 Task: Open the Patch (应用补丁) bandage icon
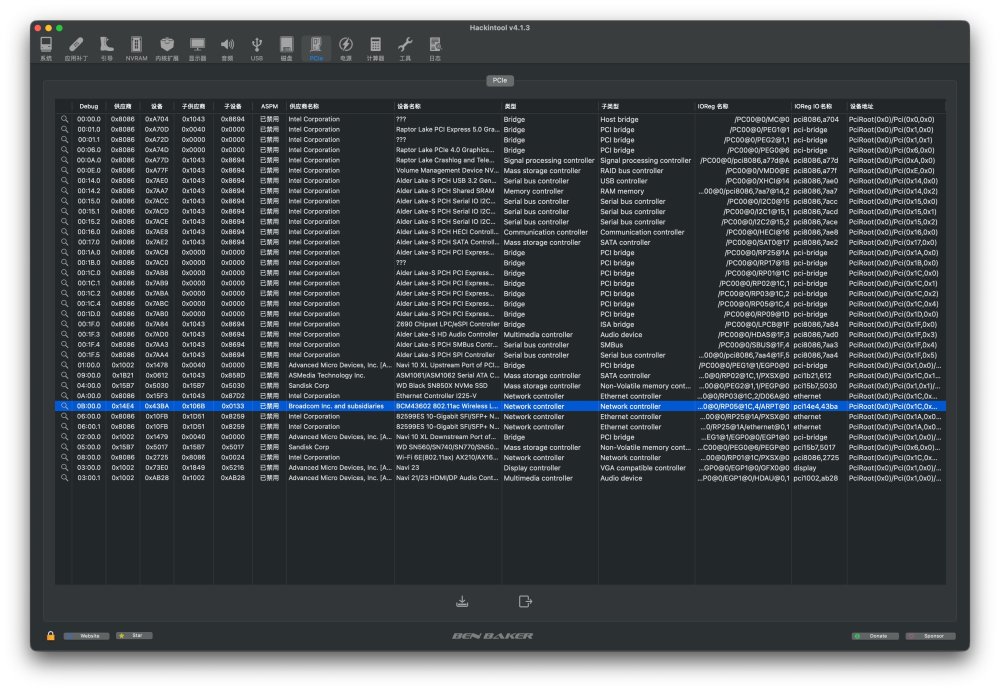(x=76, y=48)
